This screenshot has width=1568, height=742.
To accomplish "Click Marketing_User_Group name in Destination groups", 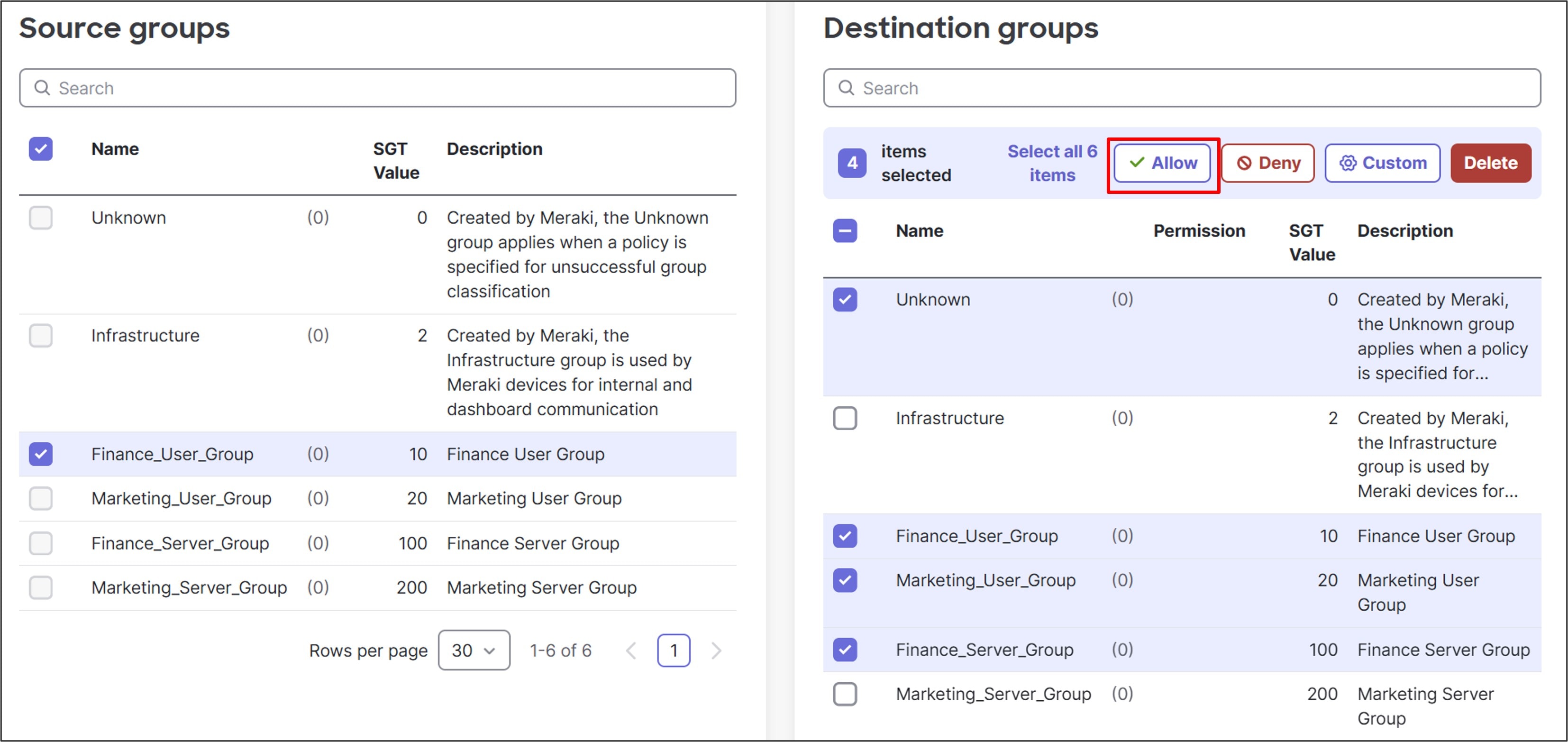I will tap(985, 580).
